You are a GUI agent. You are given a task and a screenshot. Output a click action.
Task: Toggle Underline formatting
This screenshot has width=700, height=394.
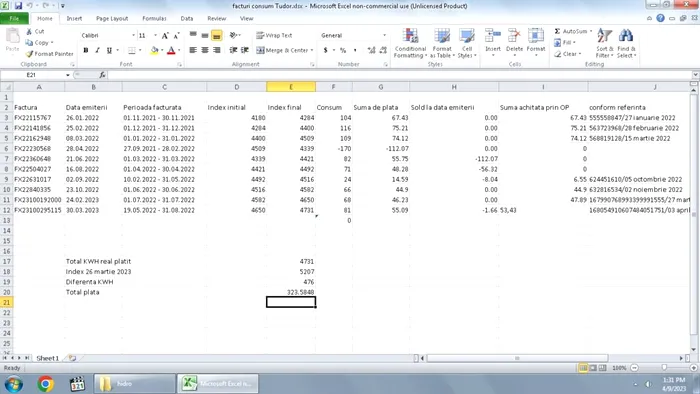[x=109, y=50]
